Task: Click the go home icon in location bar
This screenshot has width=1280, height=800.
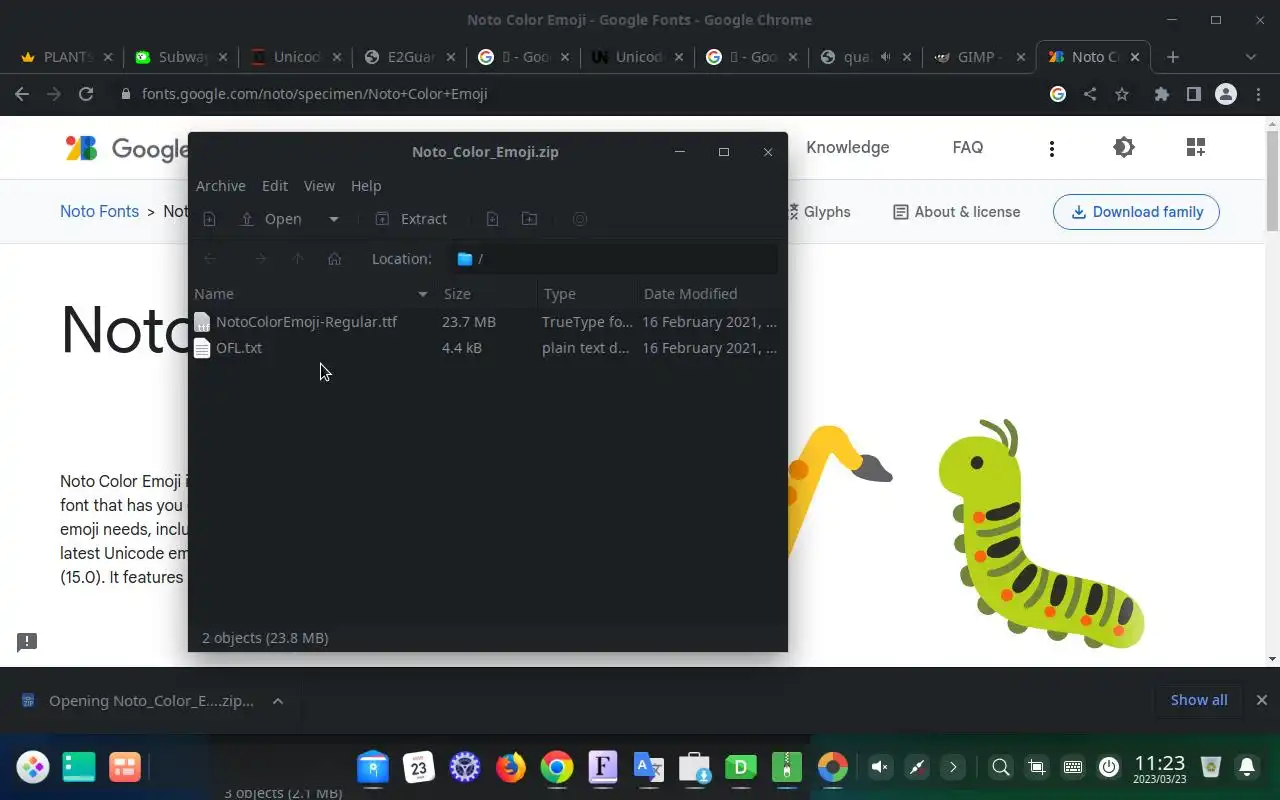Action: tap(335, 259)
